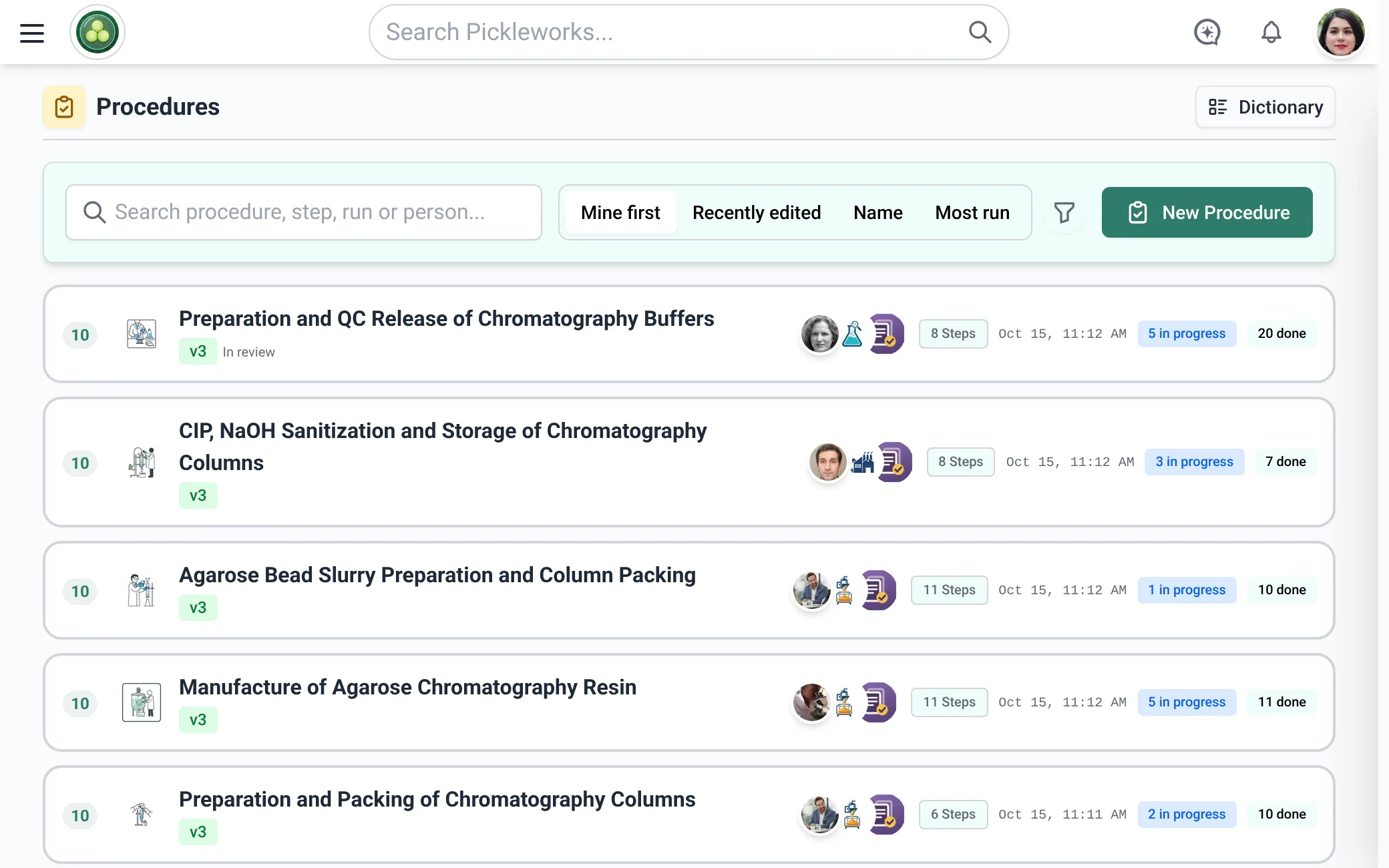The width and height of the screenshot is (1389, 868).
Task: Click the magnifier icon in top search bar
Action: point(980,32)
